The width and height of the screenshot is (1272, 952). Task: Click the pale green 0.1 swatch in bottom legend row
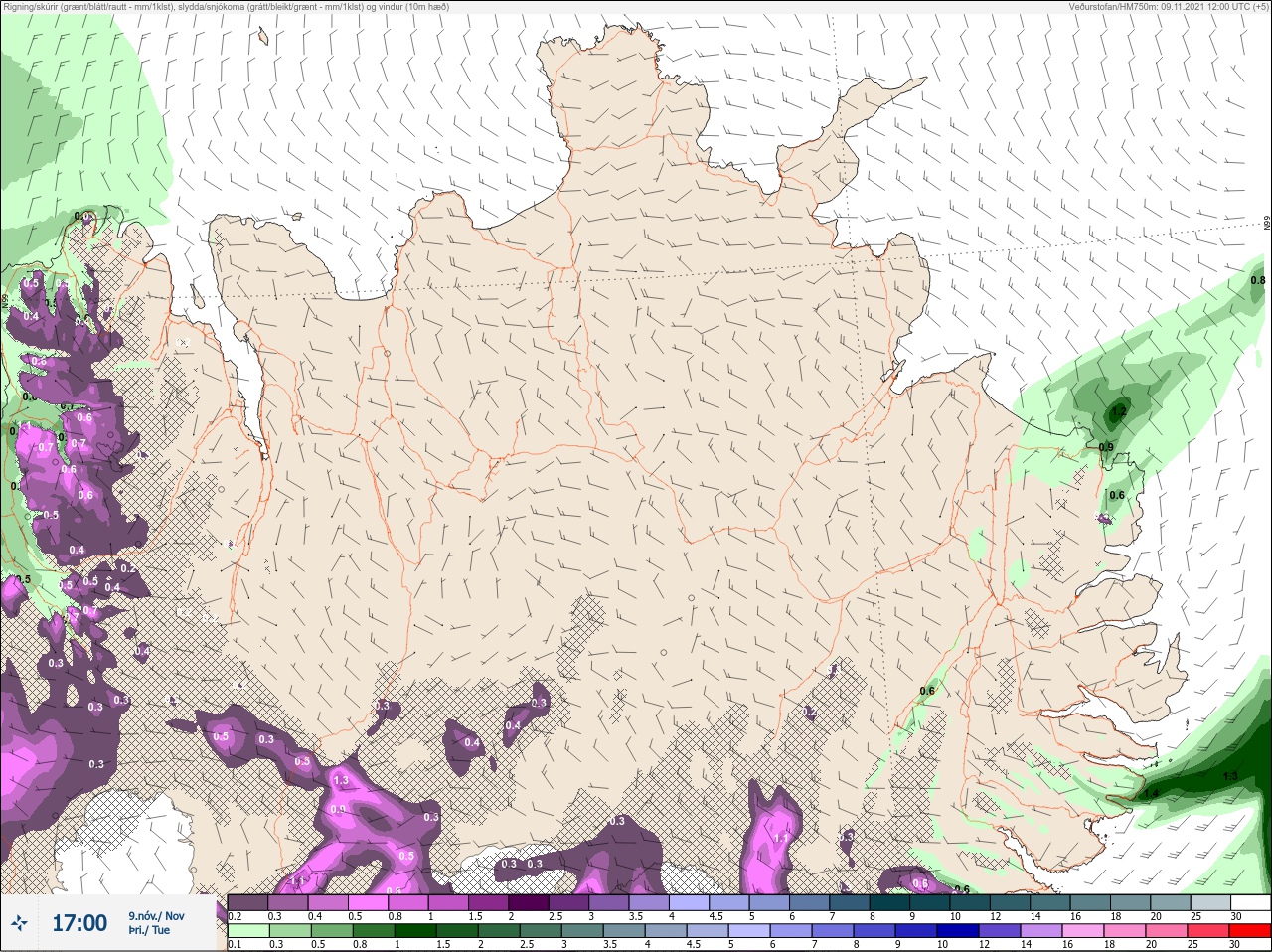247,931
